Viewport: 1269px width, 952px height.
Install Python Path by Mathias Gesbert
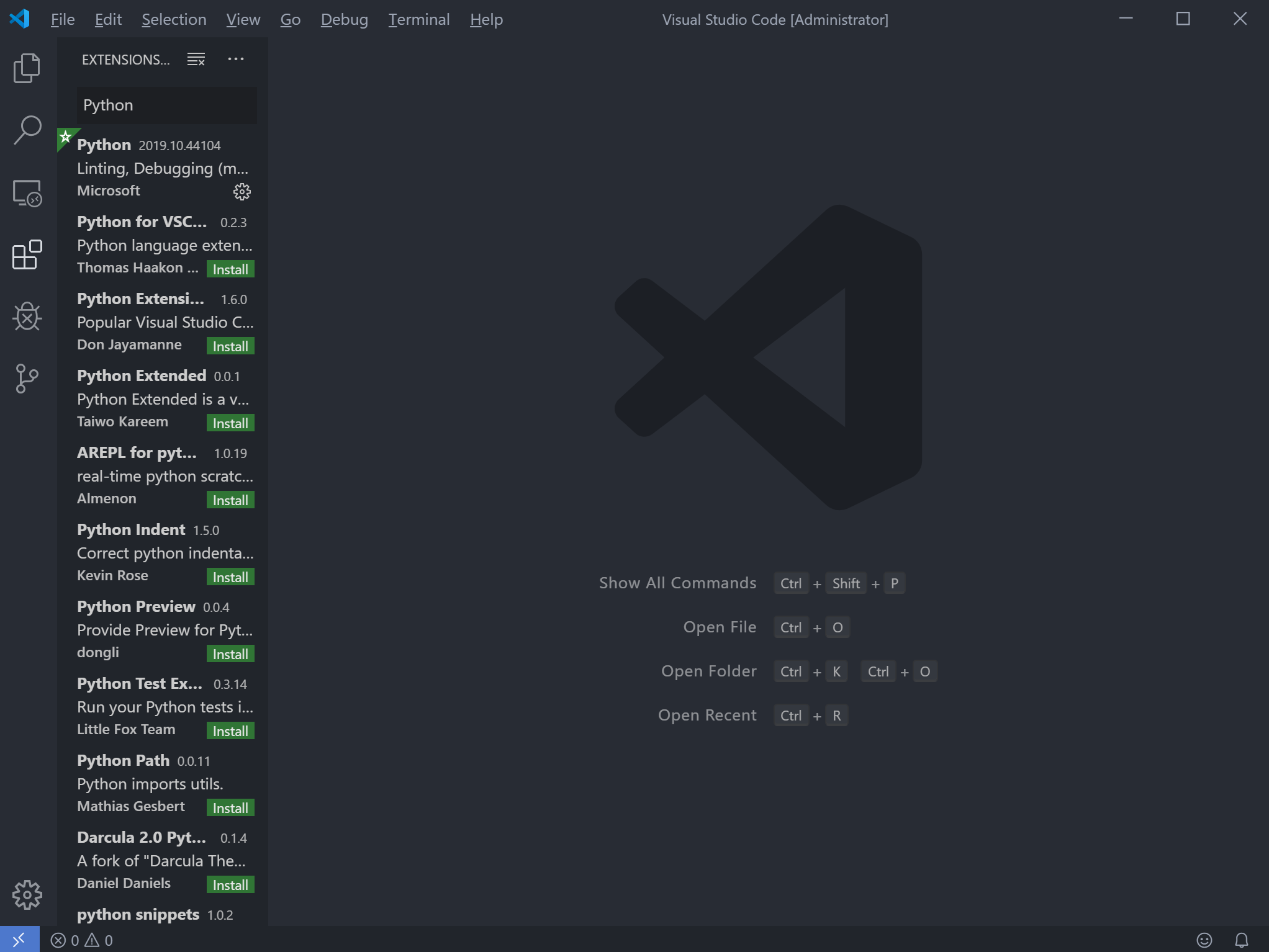point(230,808)
